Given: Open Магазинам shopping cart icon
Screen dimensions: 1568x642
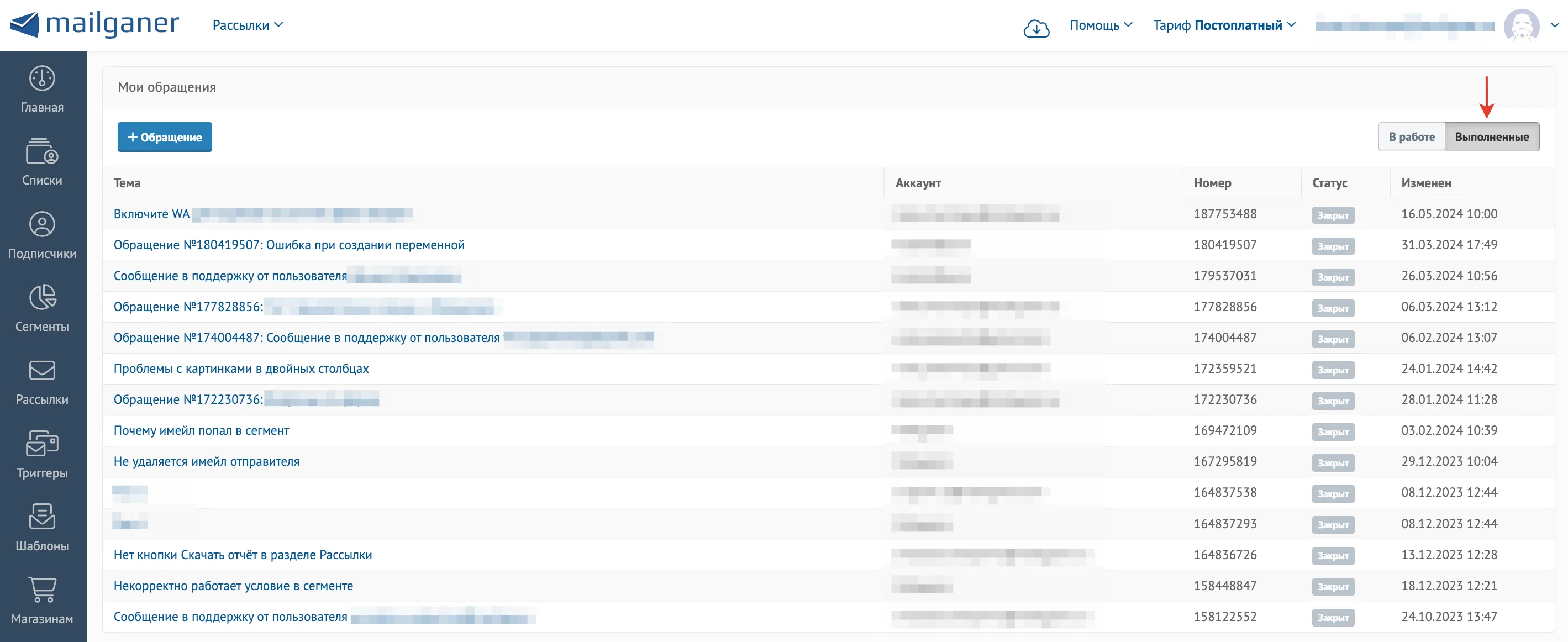Looking at the screenshot, I should [42, 590].
